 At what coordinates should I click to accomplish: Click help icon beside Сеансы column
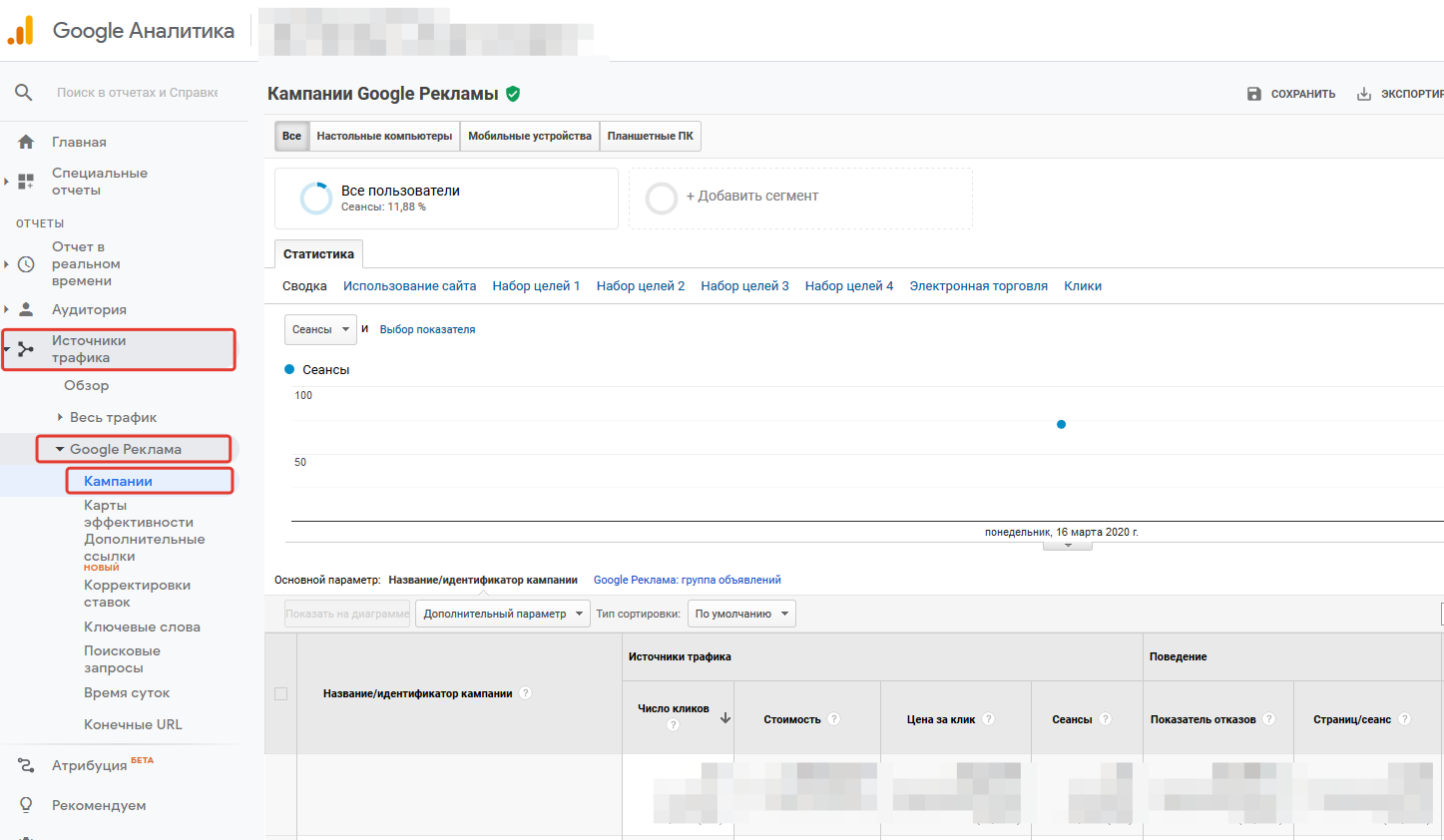point(1106,719)
